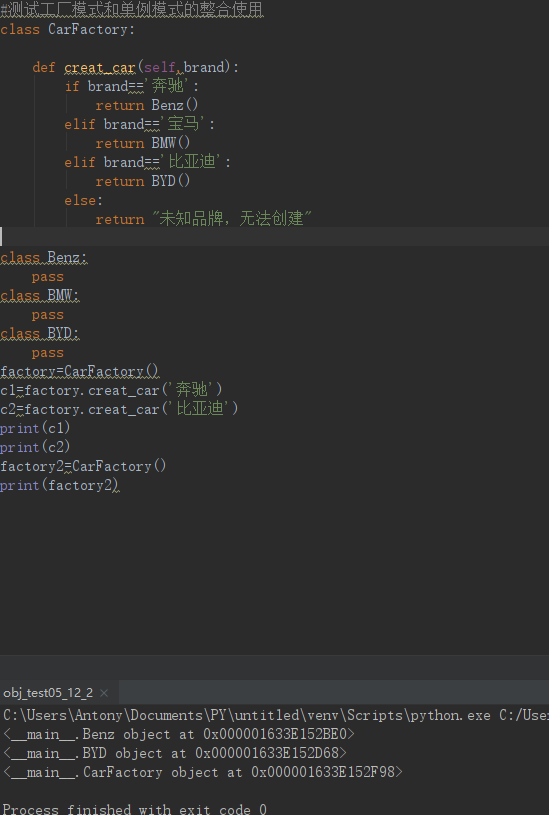This screenshot has width=549, height=815.
Task: Click the line "if brand=='奔驰':"
Action: (132, 86)
